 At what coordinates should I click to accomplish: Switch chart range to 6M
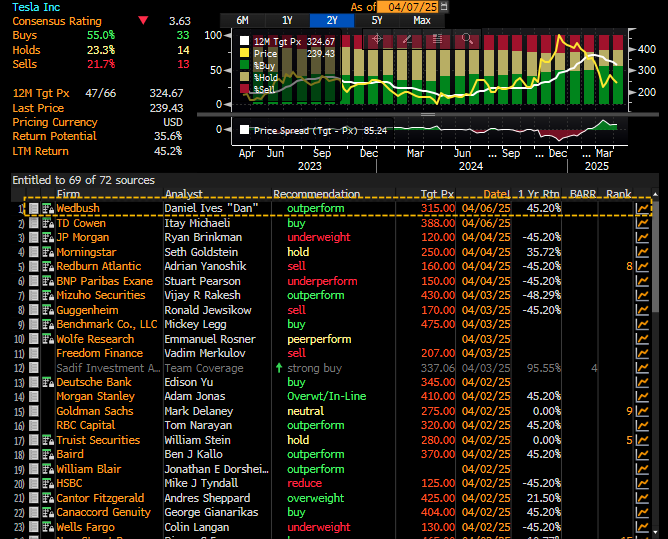[243, 20]
